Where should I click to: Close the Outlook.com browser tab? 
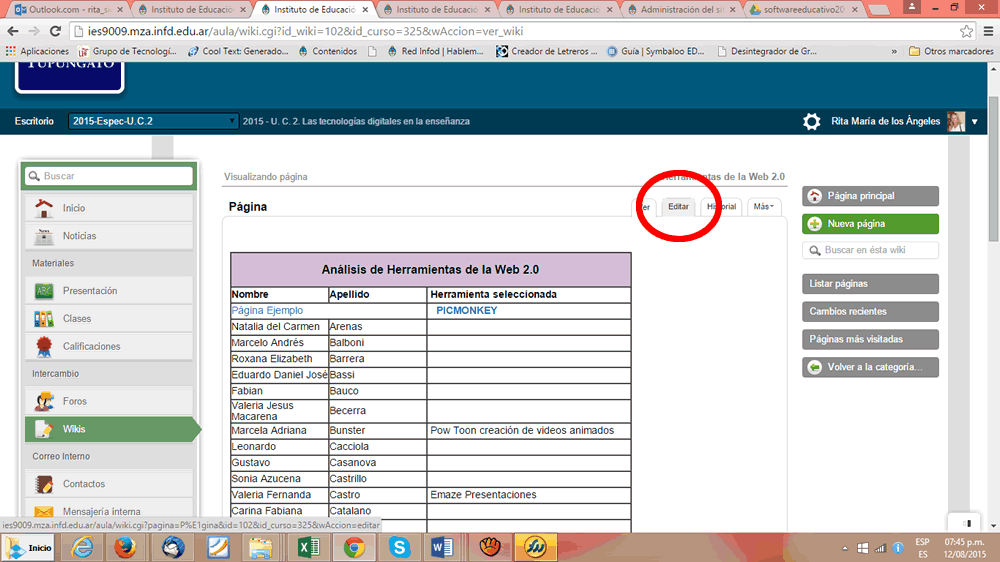pyautogui.click(x=120, y=10)
